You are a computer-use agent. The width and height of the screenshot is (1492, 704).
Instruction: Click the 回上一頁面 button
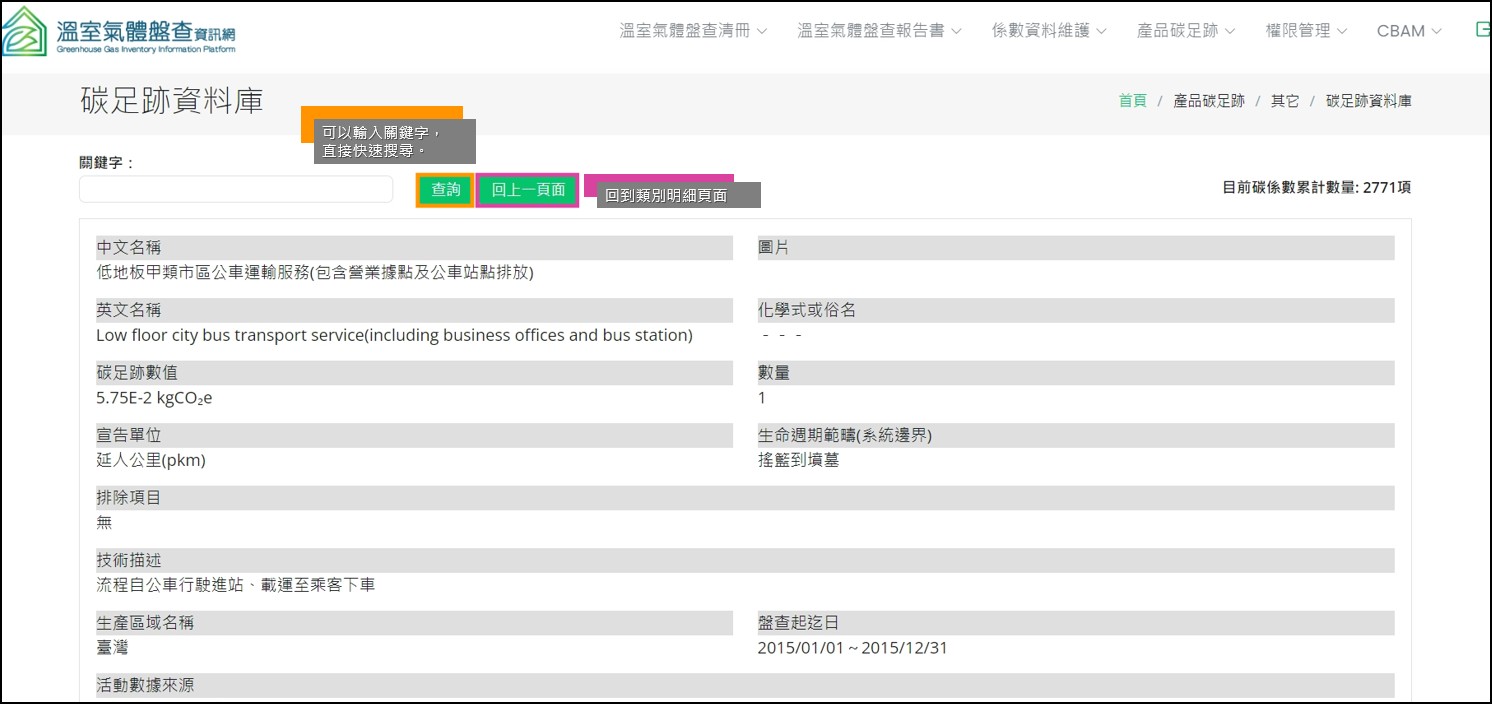[x=528, y=190]
